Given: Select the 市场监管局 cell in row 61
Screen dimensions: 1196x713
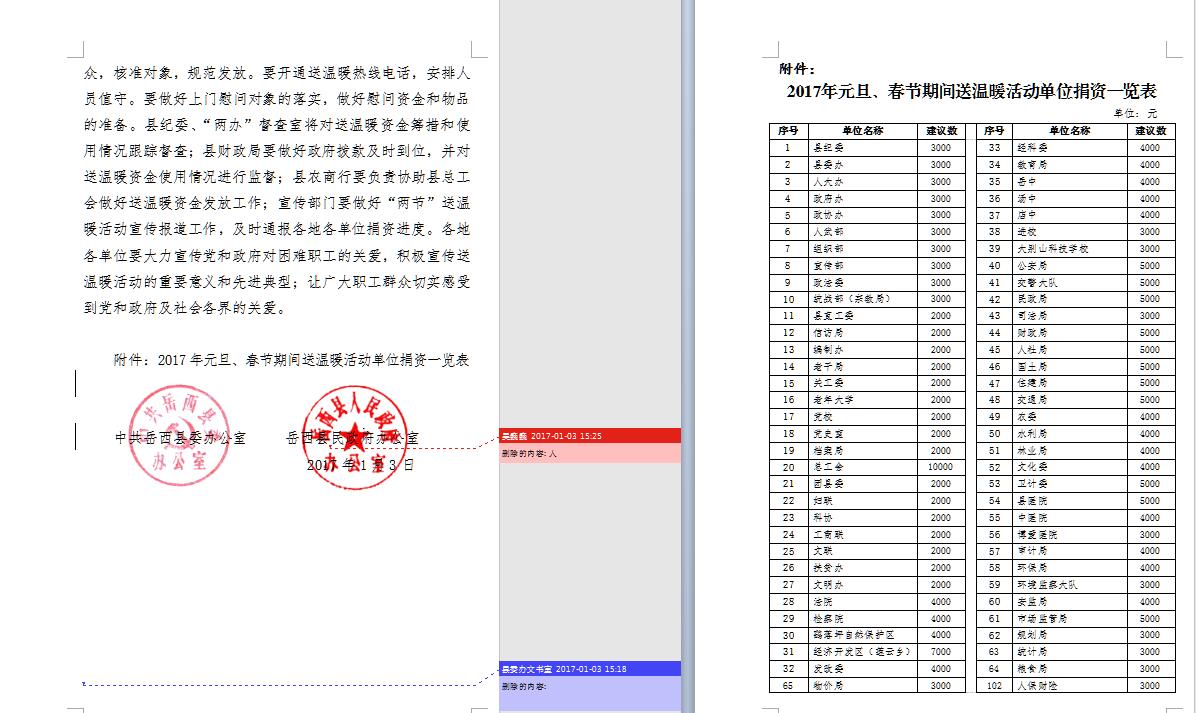Looking at the screenshot, I should click(1069, 618).
